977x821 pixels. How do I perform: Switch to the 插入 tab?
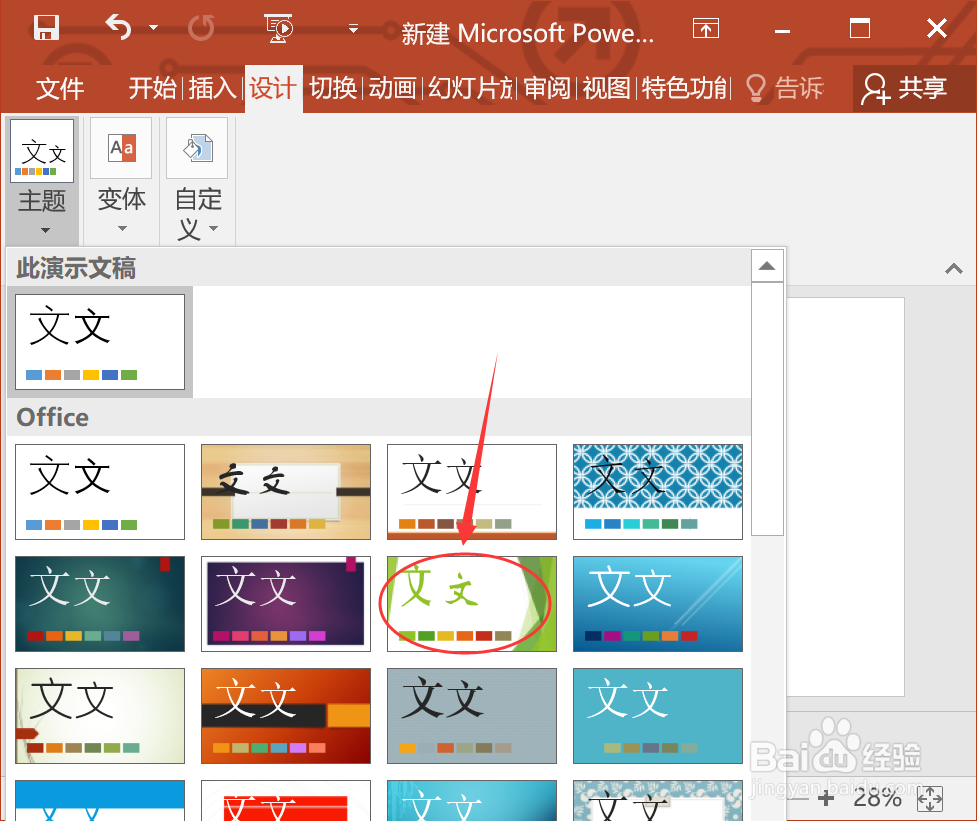[x=212, y=88]
